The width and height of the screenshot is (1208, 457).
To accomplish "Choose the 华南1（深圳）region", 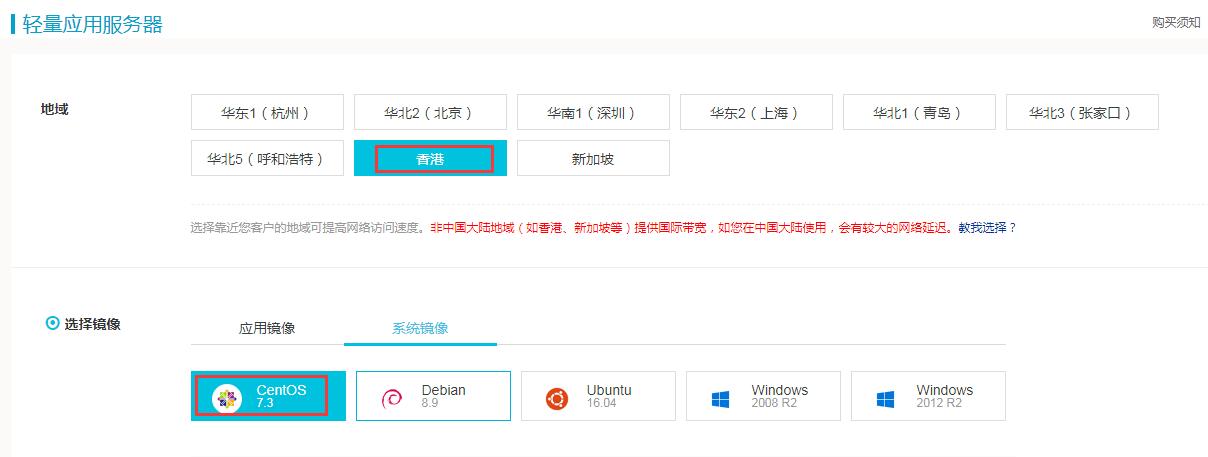I will (593, 113).
